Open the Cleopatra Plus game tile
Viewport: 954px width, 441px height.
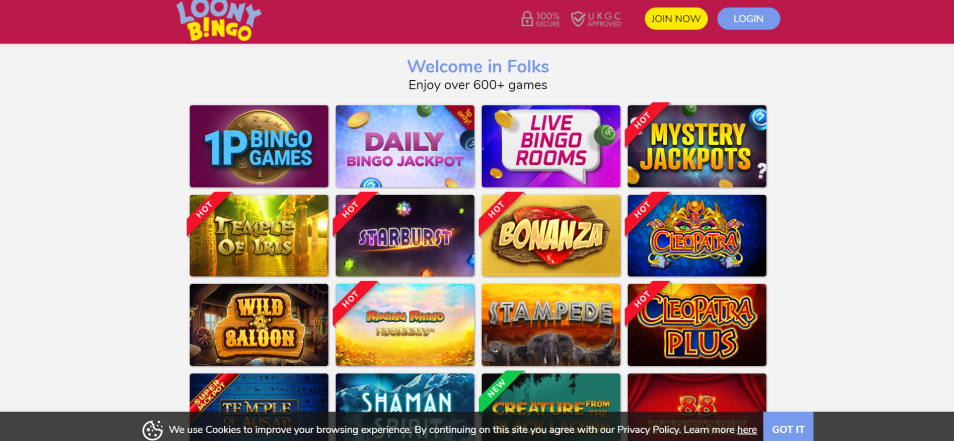point(697,325)
